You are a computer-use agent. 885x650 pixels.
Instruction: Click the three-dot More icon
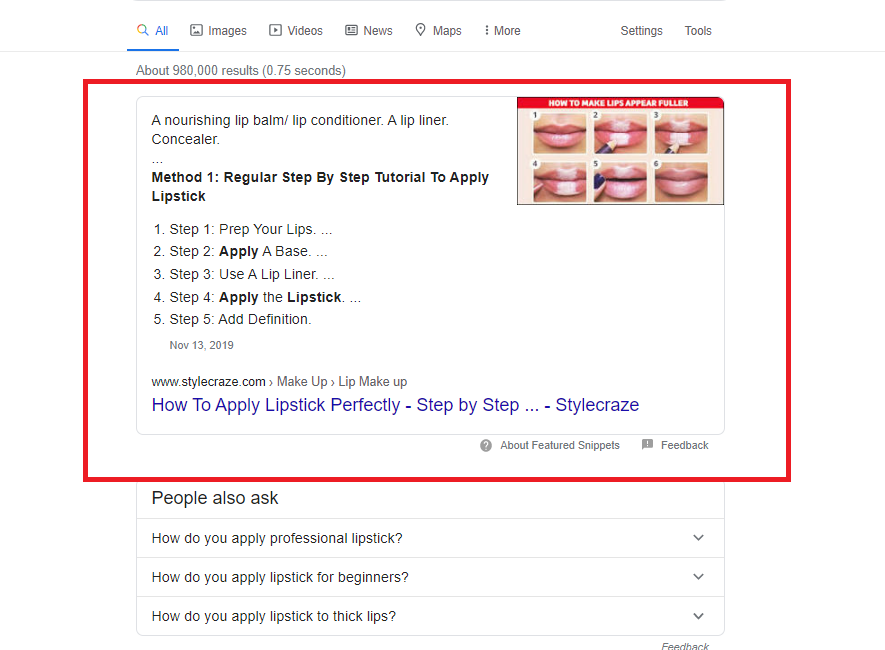pyautogui.click(x=487, y=30)
